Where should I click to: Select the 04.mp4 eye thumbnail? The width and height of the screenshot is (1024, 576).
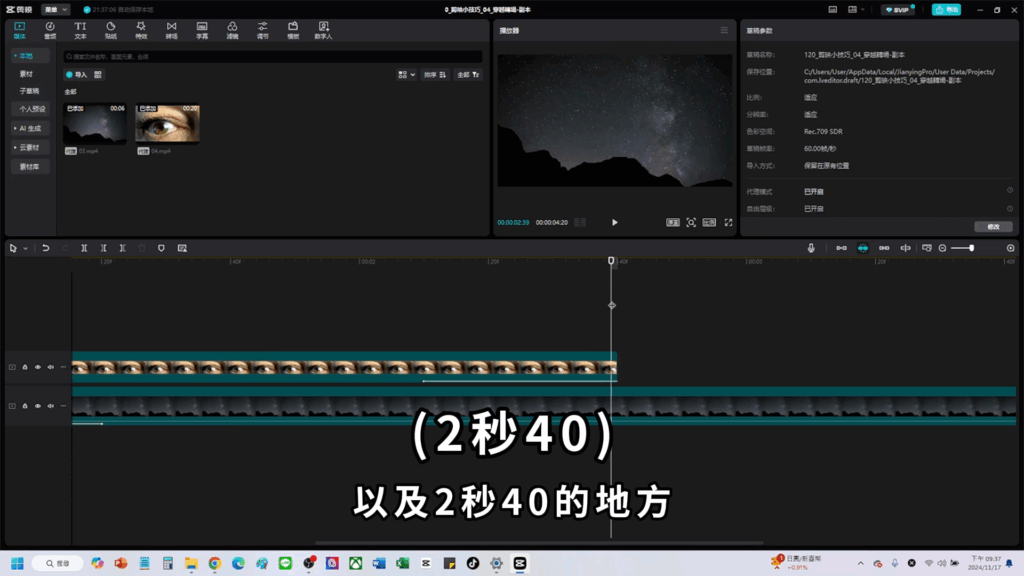167,123
